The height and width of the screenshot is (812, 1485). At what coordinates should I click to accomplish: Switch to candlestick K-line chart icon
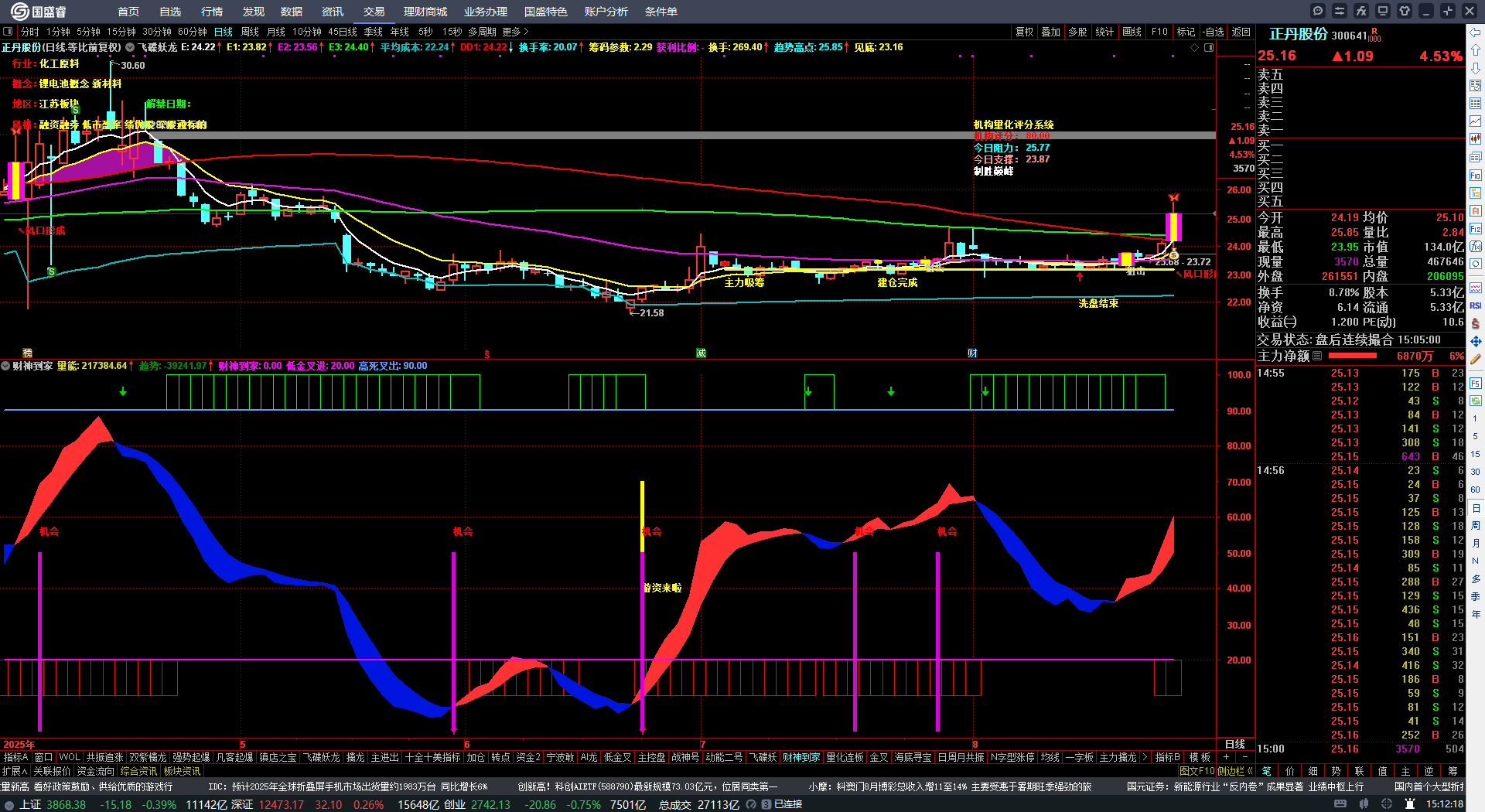tap(1476, 139)
